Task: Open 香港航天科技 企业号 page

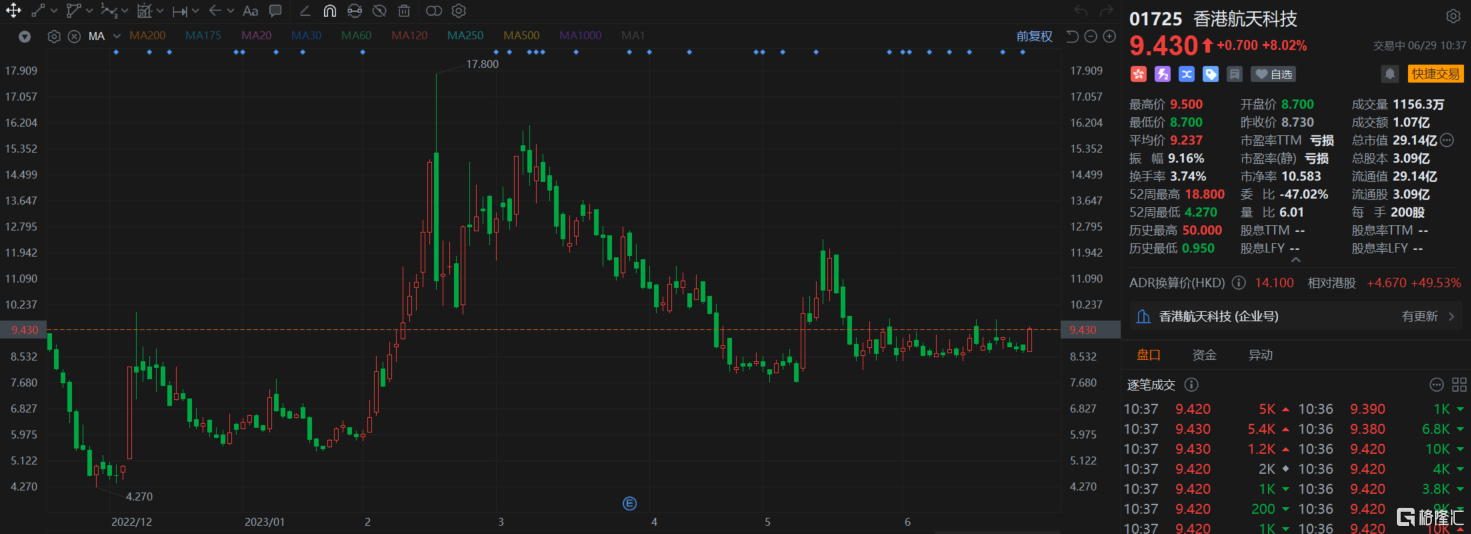Action: [1295, 316]
